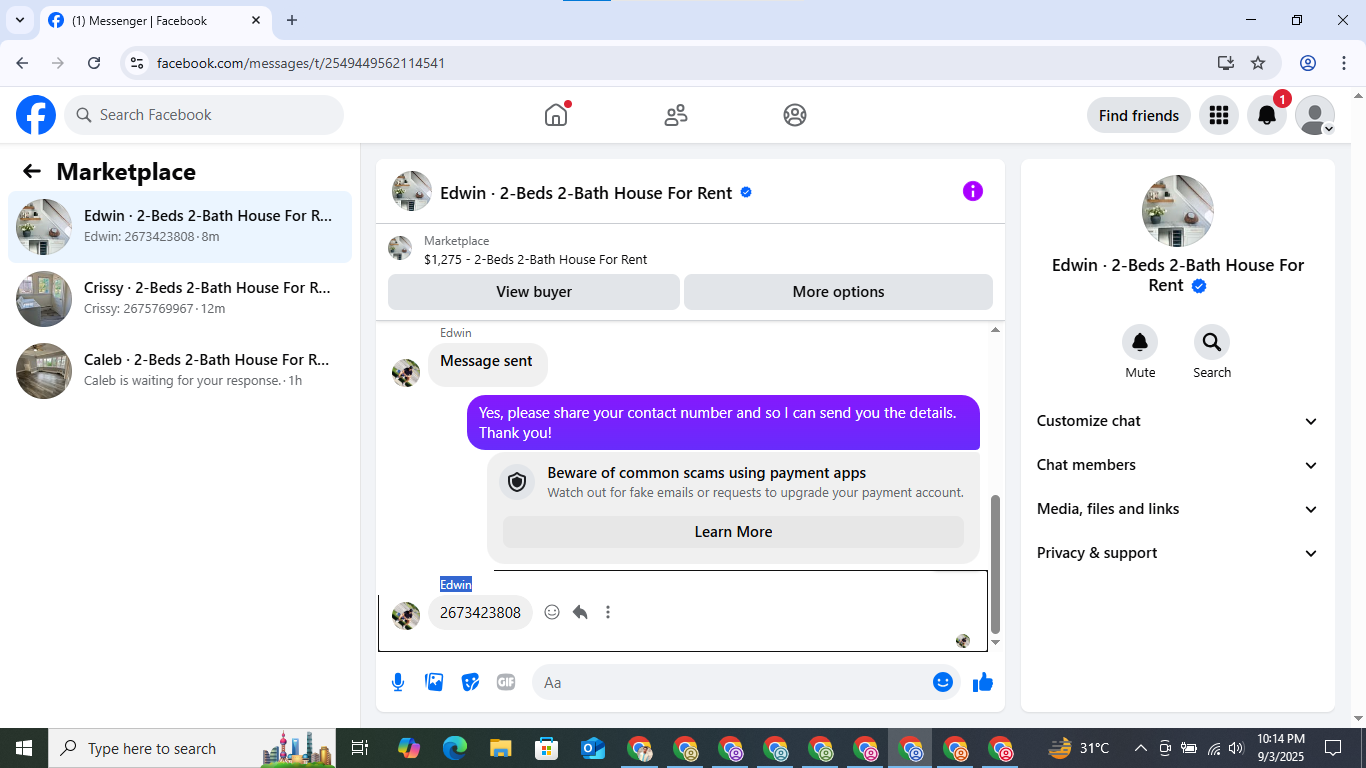Viewport: 1366px width, 768px height.
Task: Open Caleb's conversation in the chat list
Action: click(180, 371)
